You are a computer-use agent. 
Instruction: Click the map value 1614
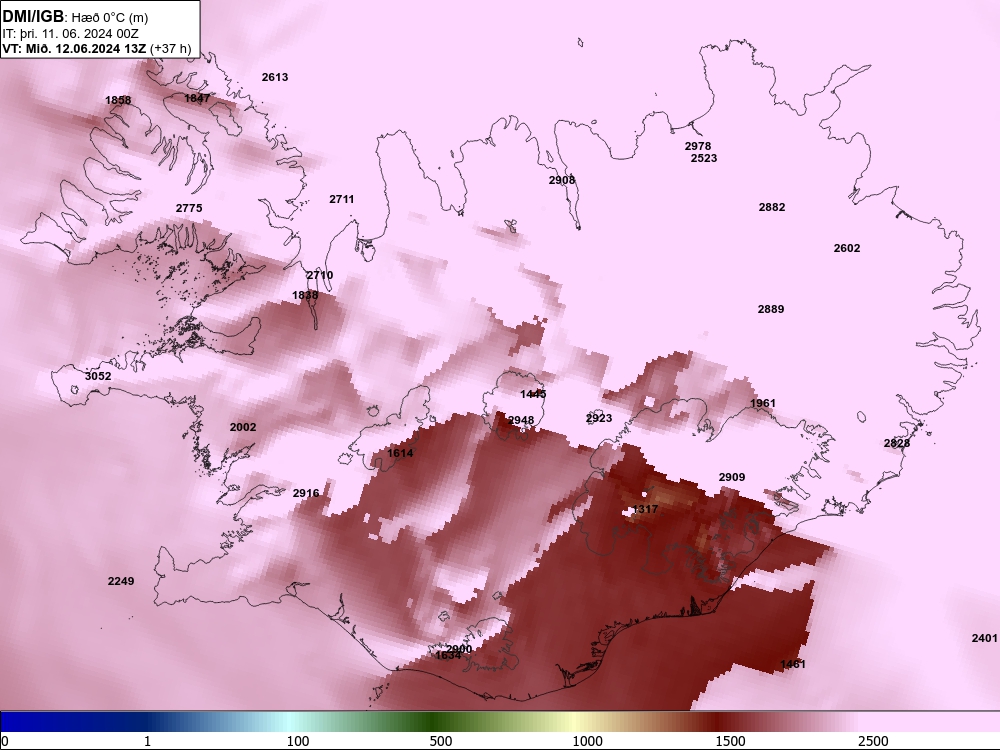[401, 453]
